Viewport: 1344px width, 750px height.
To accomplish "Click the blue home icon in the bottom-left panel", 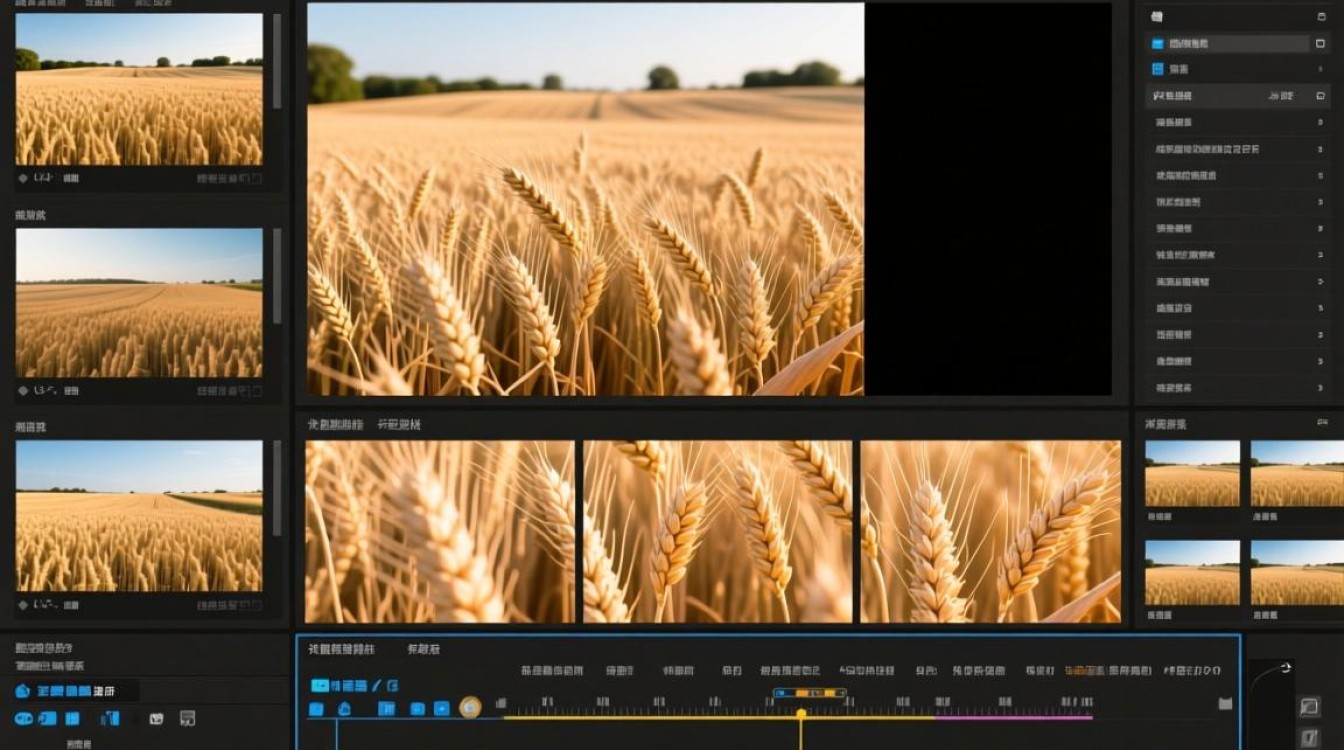I will point(23,691).
